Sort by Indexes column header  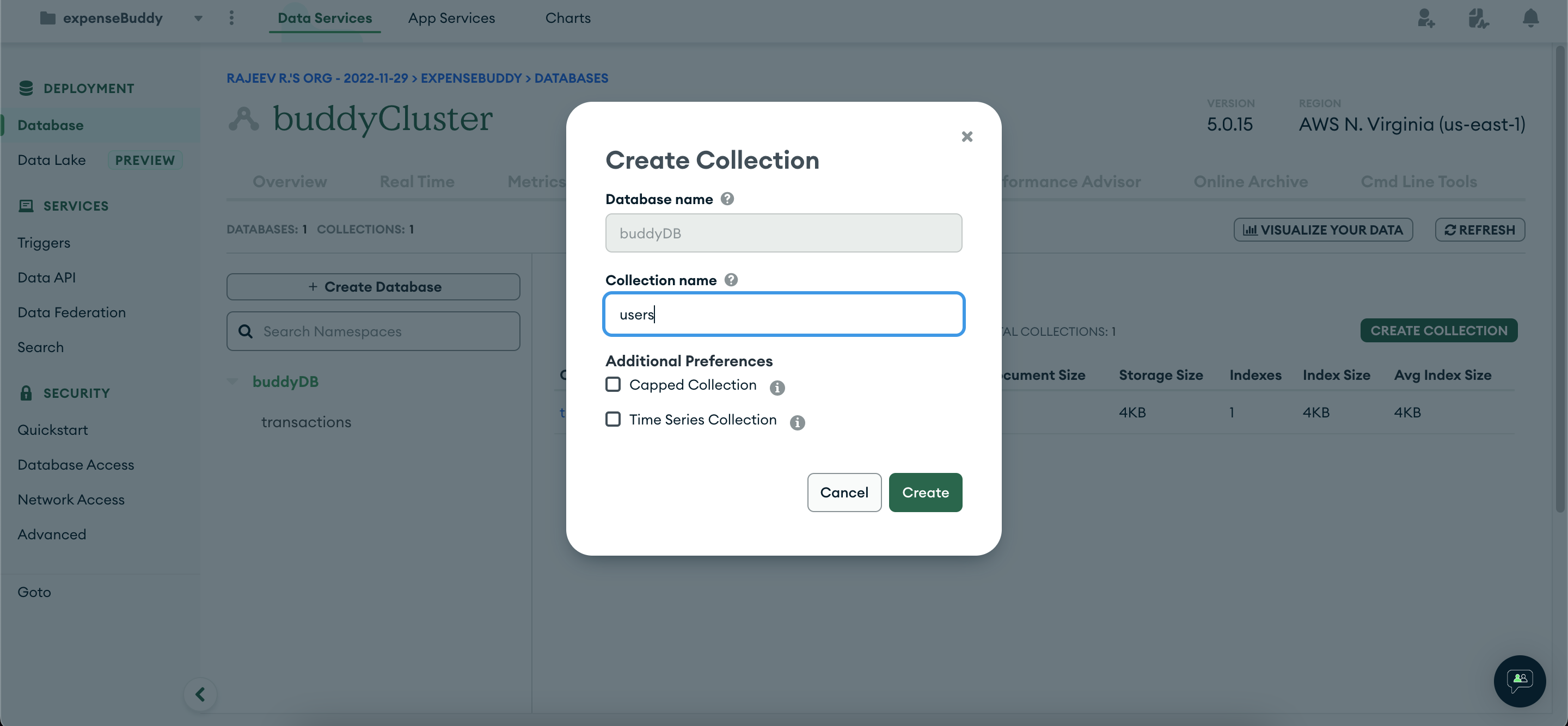coord(1254,375)
